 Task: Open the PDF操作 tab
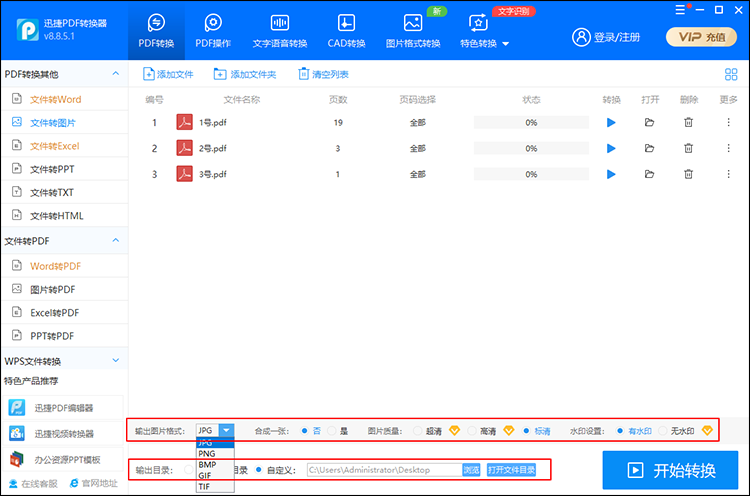pyautogui.click(x=212, y=31)
